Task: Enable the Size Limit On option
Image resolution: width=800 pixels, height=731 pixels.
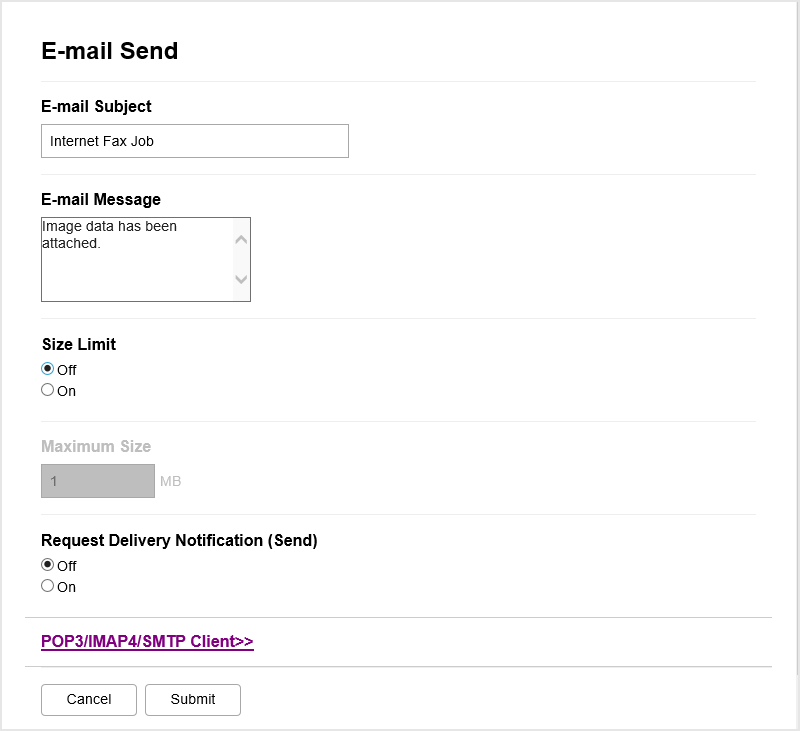Action: [x=48, y=390]
